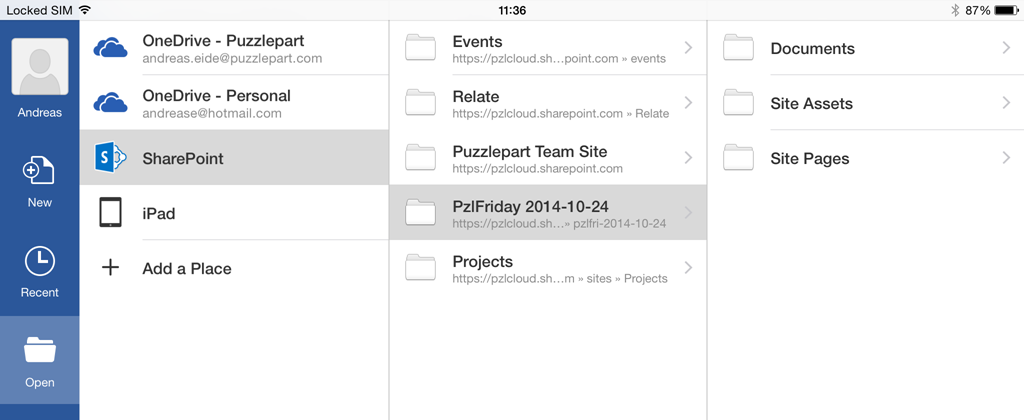Select the SharePoint logo icon

110,157
